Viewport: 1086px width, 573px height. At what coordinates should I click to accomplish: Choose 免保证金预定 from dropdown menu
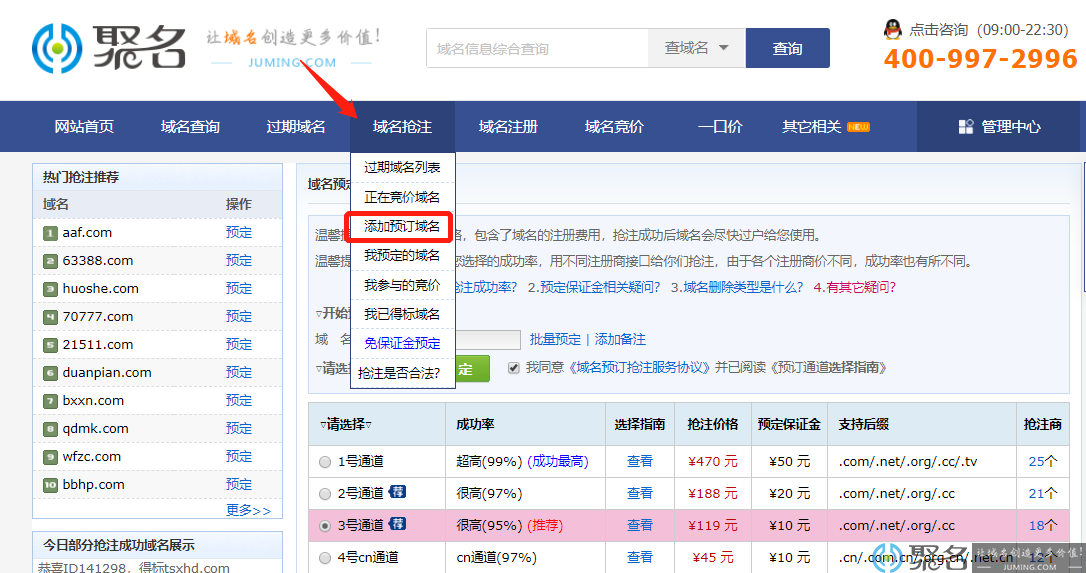[x=402, y=343]
